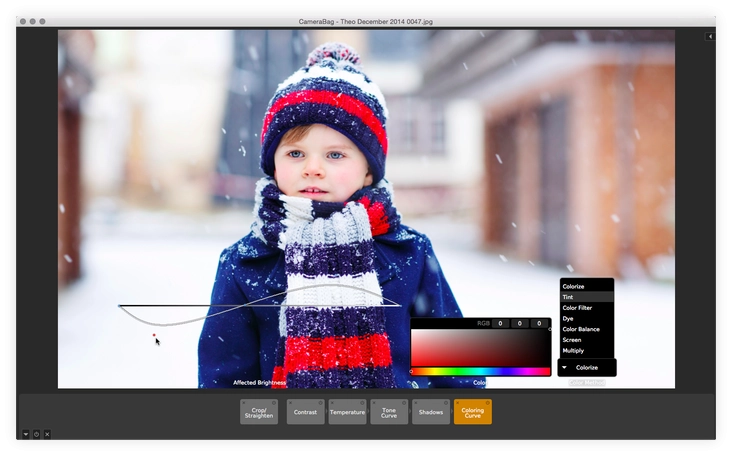Image resolution: width=732 pixels, height=456 pixels.
Task: Select the Tone Curve tile
Action: (x=389, y=412)
